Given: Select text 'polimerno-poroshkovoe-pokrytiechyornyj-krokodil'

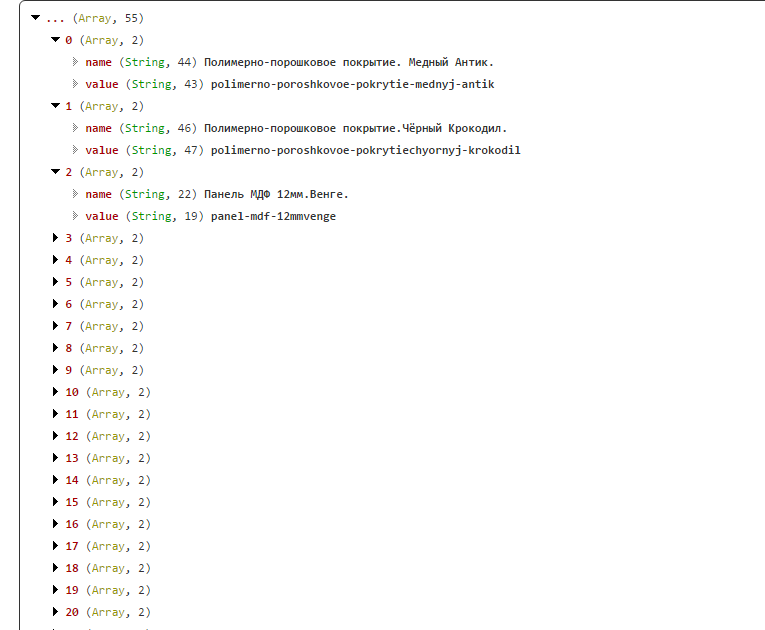Looking at the screenshot, I should [365, 150].
